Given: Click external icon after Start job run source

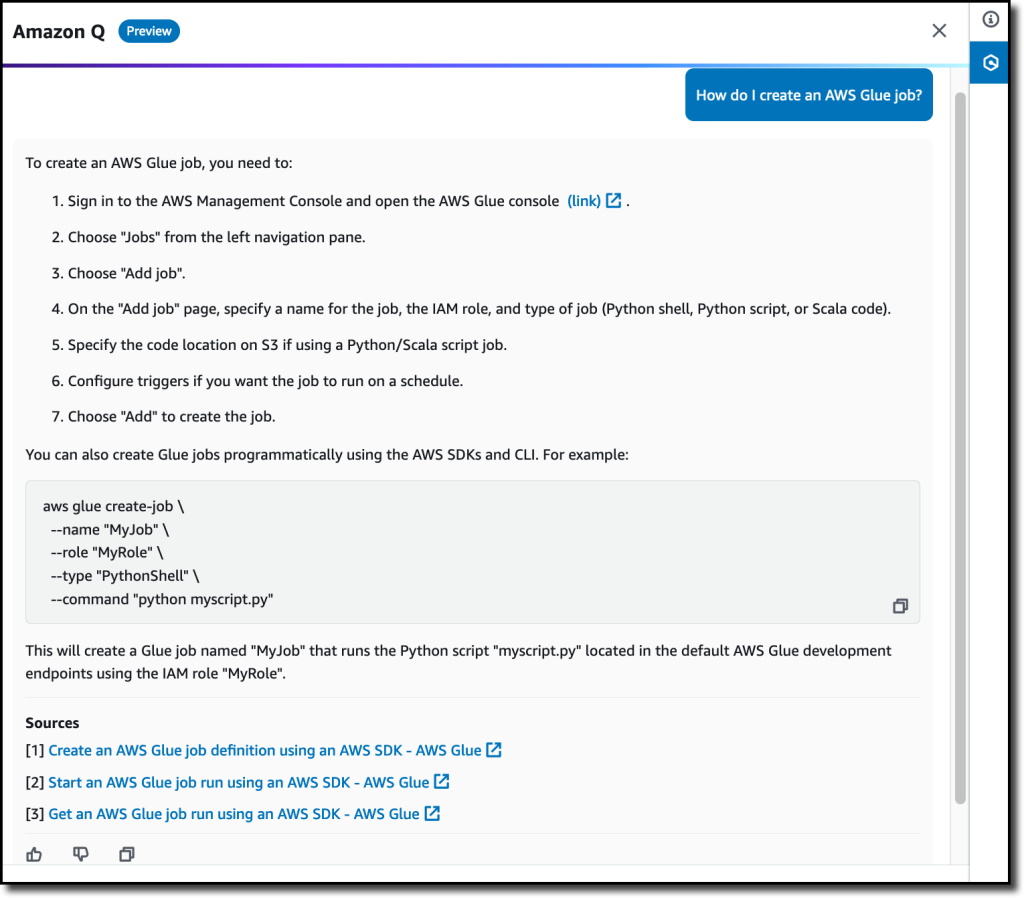Looking at the screenshot, I should (x=441, y=782).
